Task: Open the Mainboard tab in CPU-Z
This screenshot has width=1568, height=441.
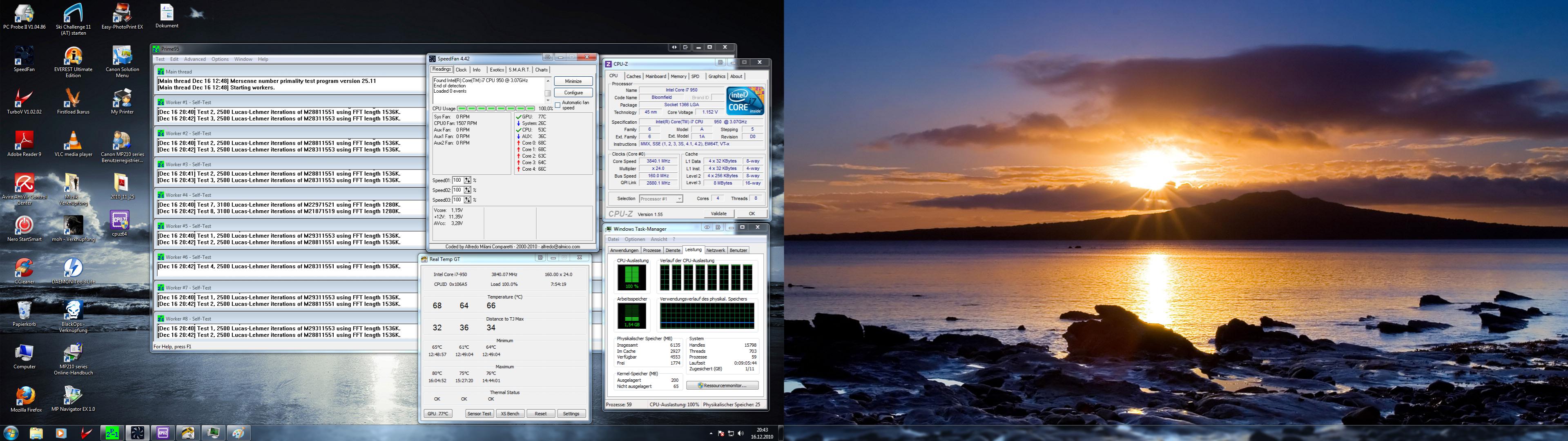Action: click(656, 77)
